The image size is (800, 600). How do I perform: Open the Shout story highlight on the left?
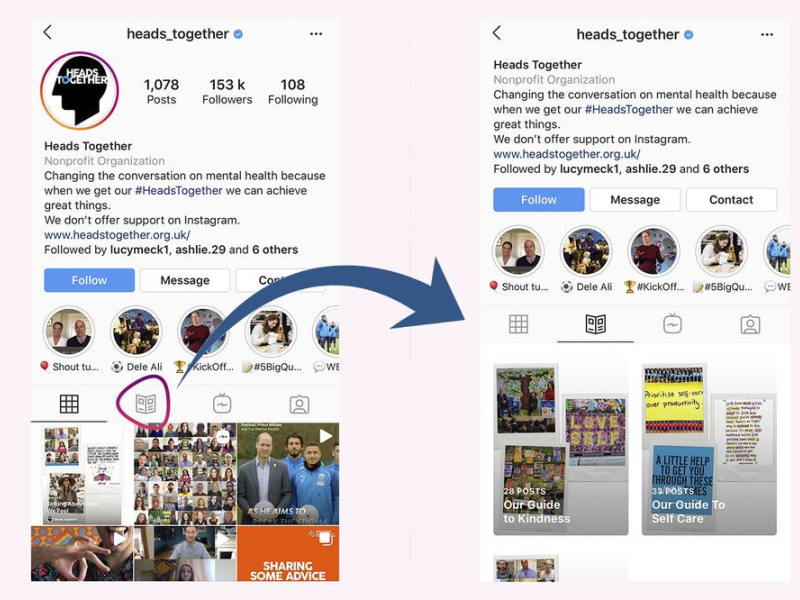point(69,339)
